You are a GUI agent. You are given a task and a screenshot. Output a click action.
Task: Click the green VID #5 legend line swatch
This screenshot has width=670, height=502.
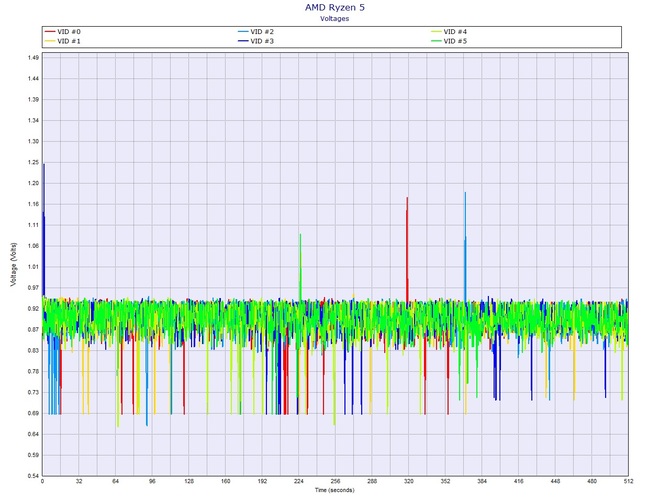point(436,41)
